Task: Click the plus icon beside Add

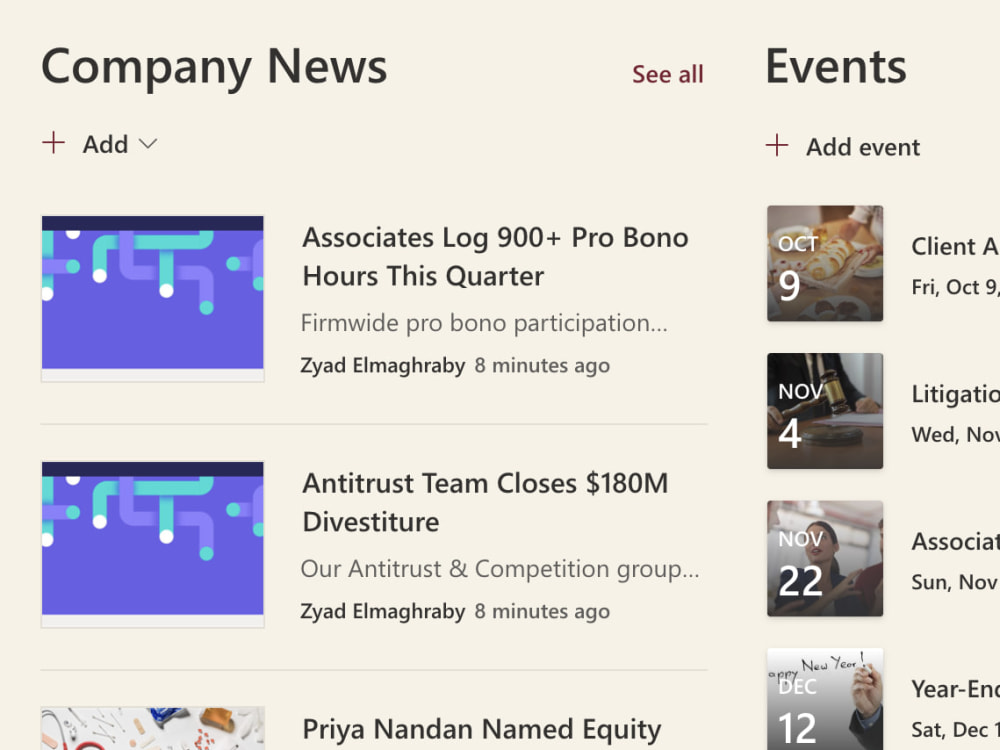Action: 54,143
